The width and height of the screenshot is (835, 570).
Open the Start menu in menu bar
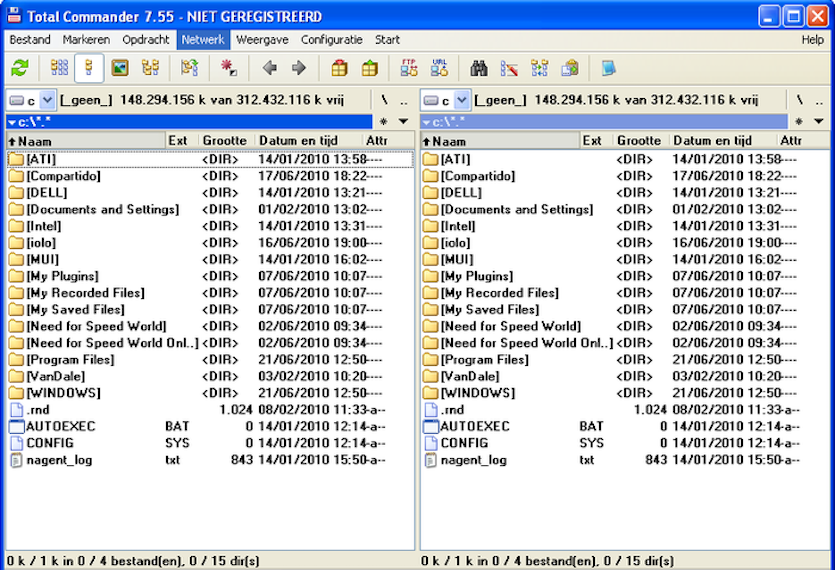click(x=387, y=40)
